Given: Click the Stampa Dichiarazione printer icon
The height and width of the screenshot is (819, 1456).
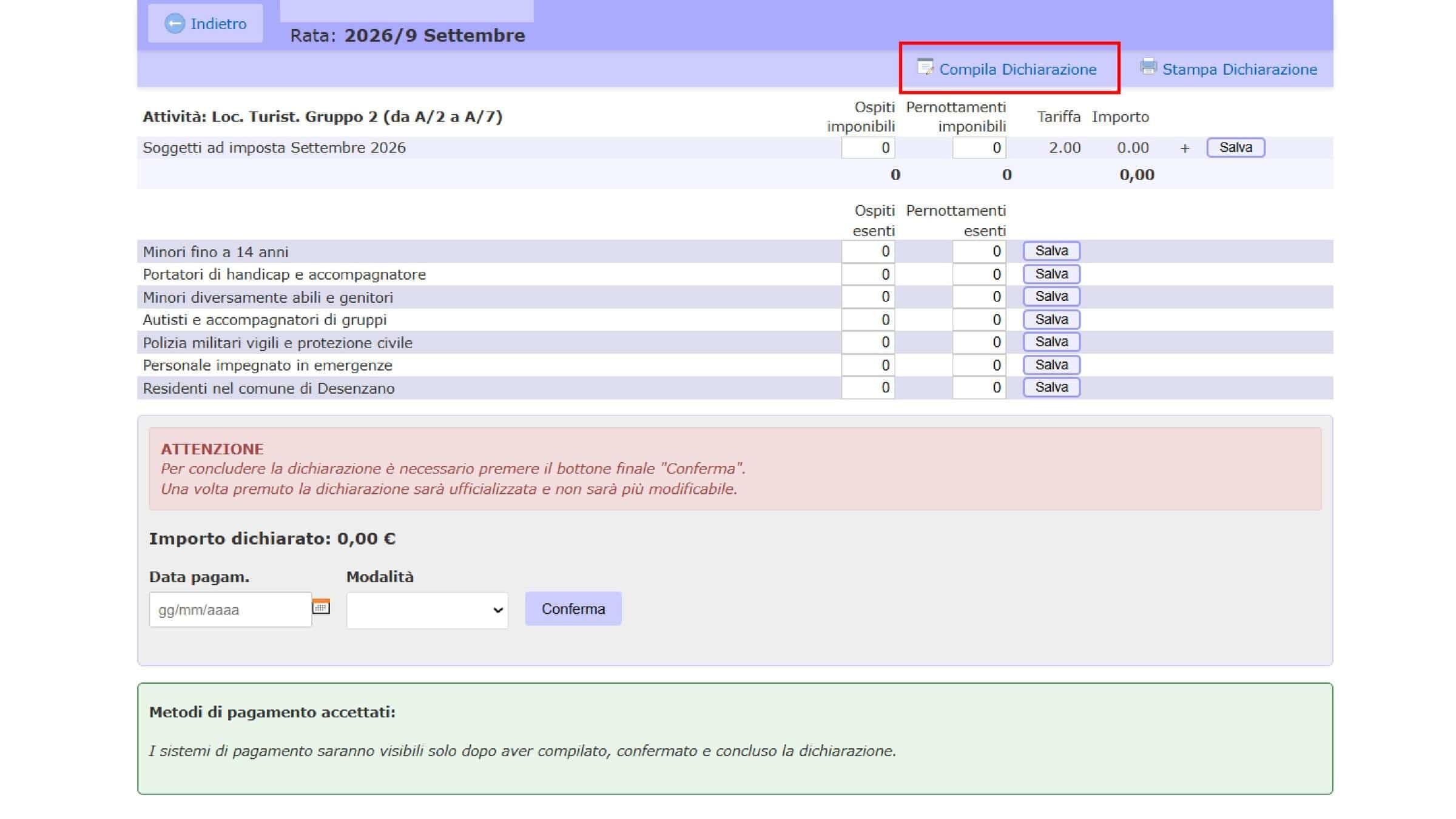Looking at the screenshot, I should [x=1148, y=67].
